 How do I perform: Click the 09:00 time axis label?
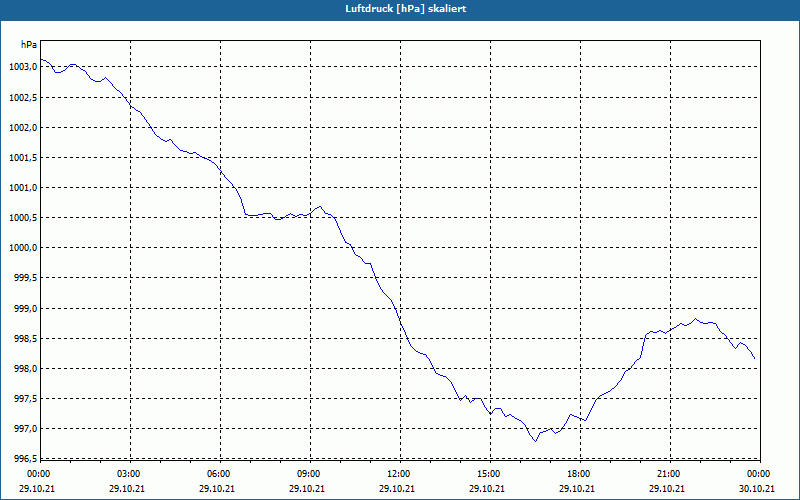310,474
